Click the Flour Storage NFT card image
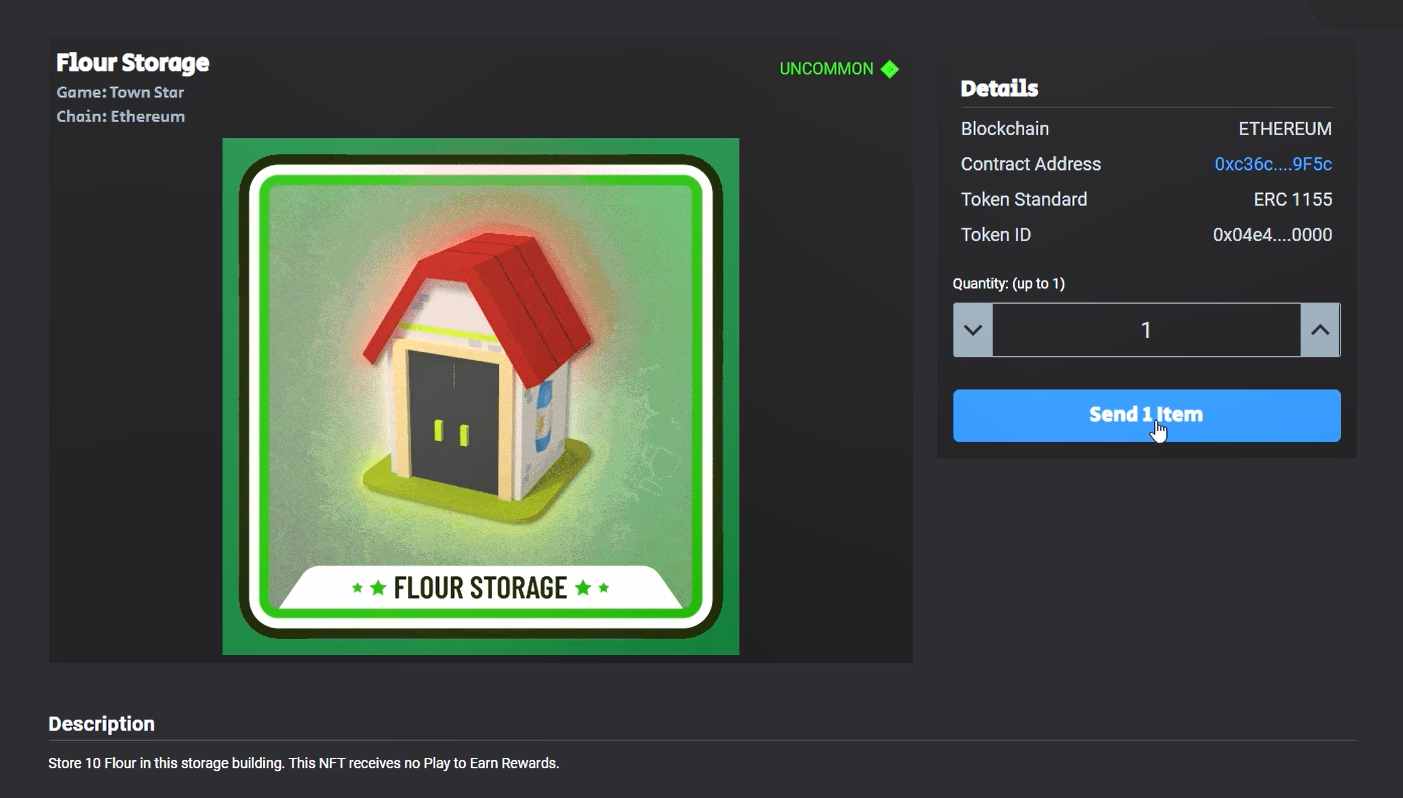Screen dimensions: 1403x798 (x=480, y=396)
